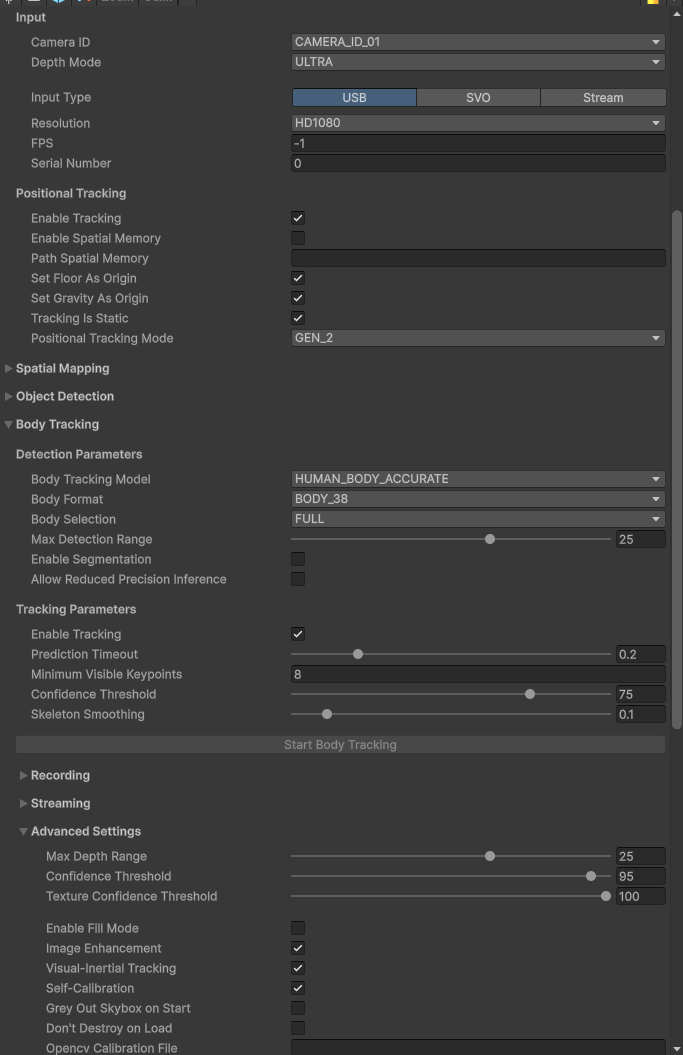Open Positional Tracking Mode dropdown
This screenshot has height=1055, width=683.
477,338
